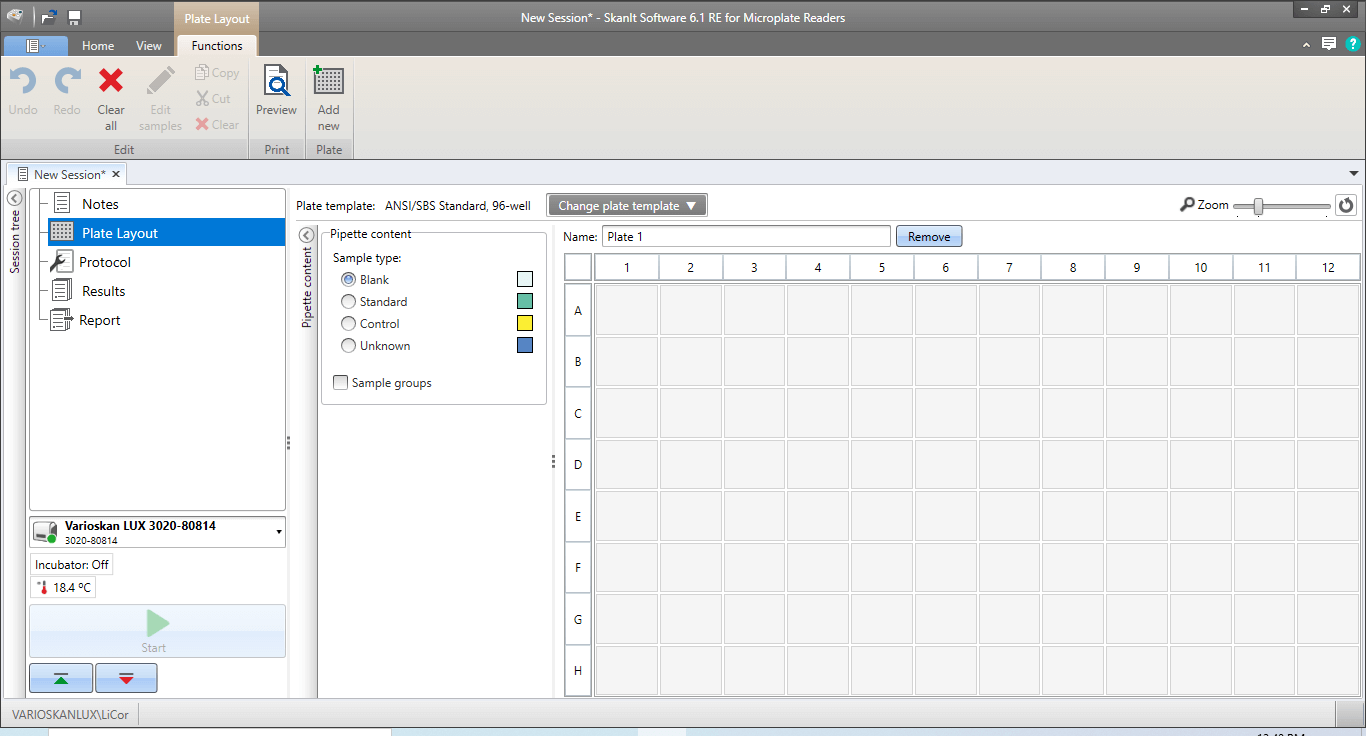
Task: Reset zoom with the circular arrow icon
Action: pyautogui.click(x=1346, y=205)
